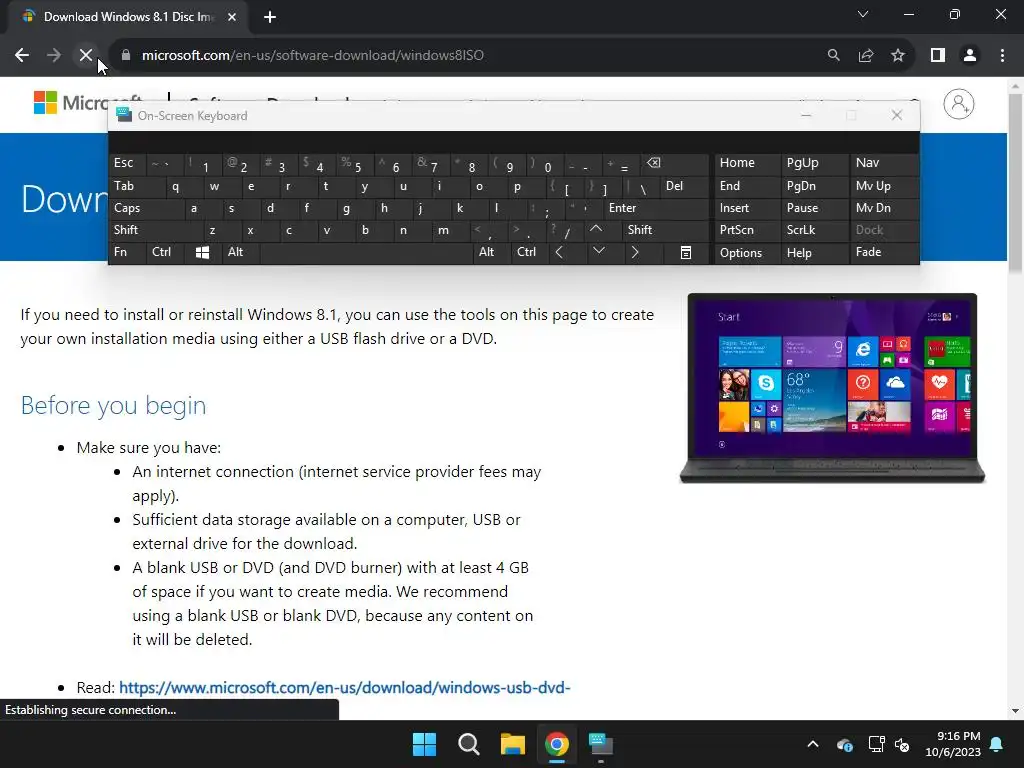Stop loading the page in Chrome
Viewport: 1024px width, 768px height.
point(86,56)
